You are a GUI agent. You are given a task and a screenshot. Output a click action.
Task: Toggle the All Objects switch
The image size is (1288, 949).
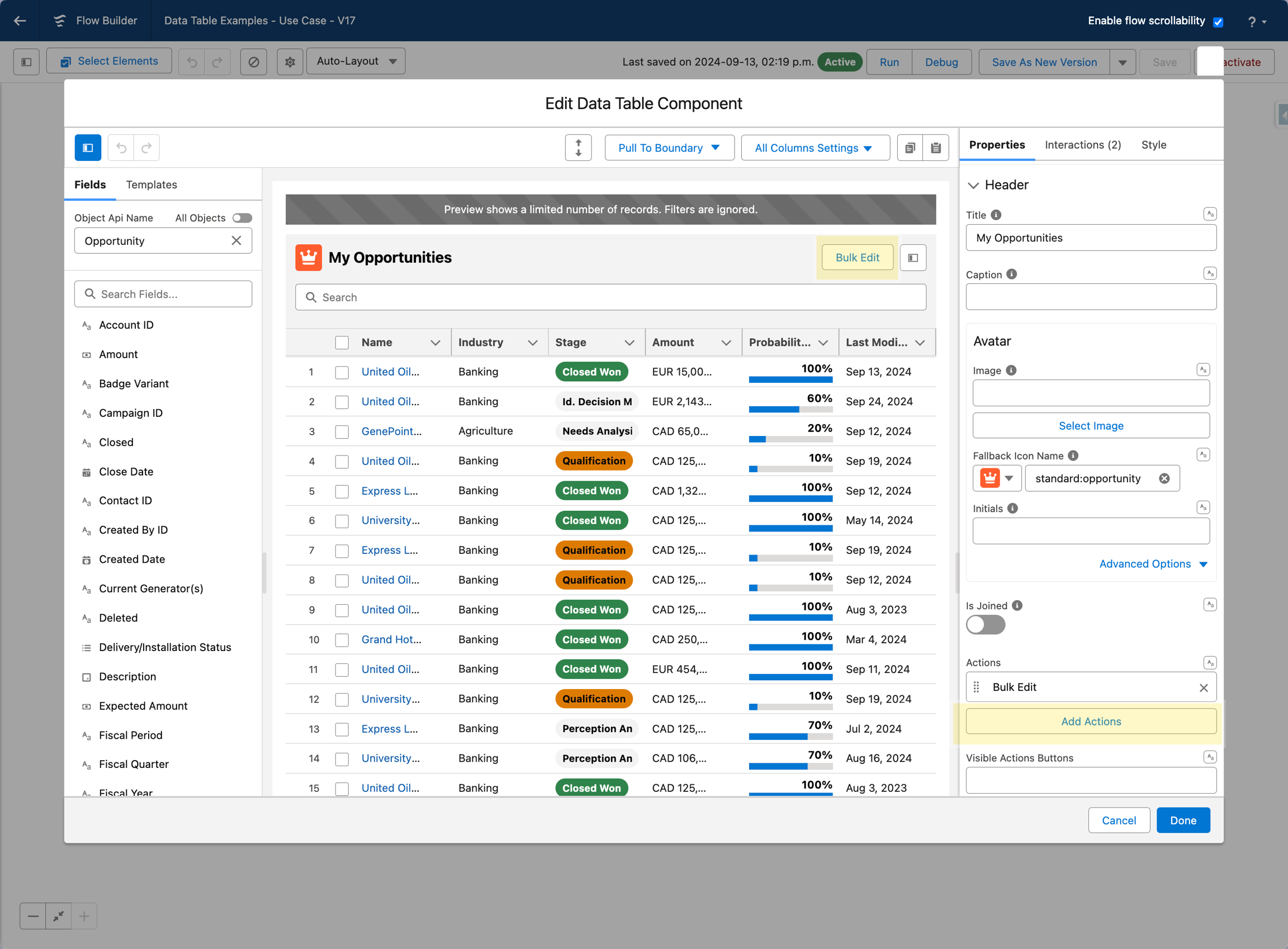click(x=242, y=218)
